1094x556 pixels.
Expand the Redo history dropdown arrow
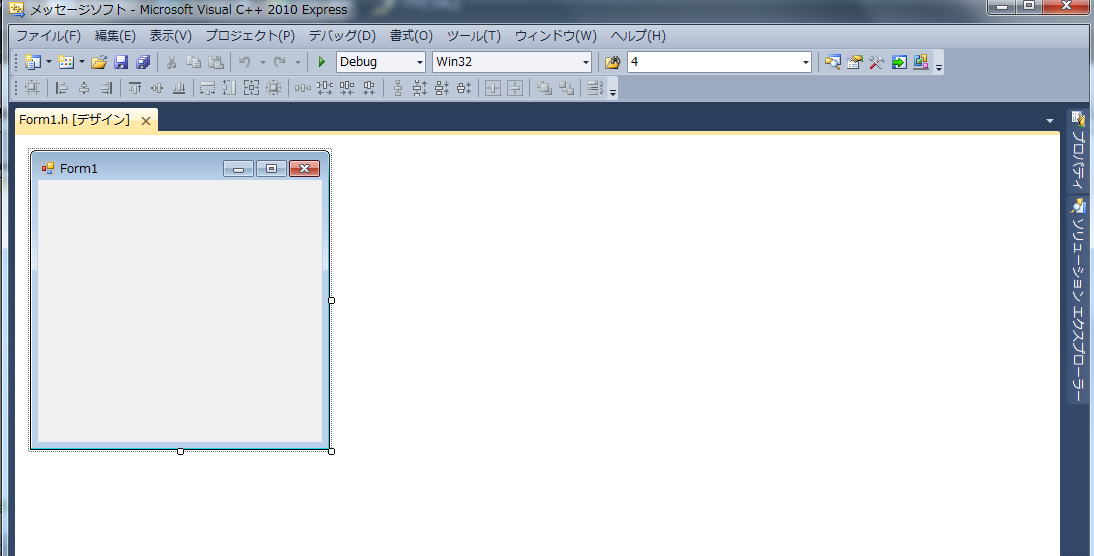[x=297, y=62]
